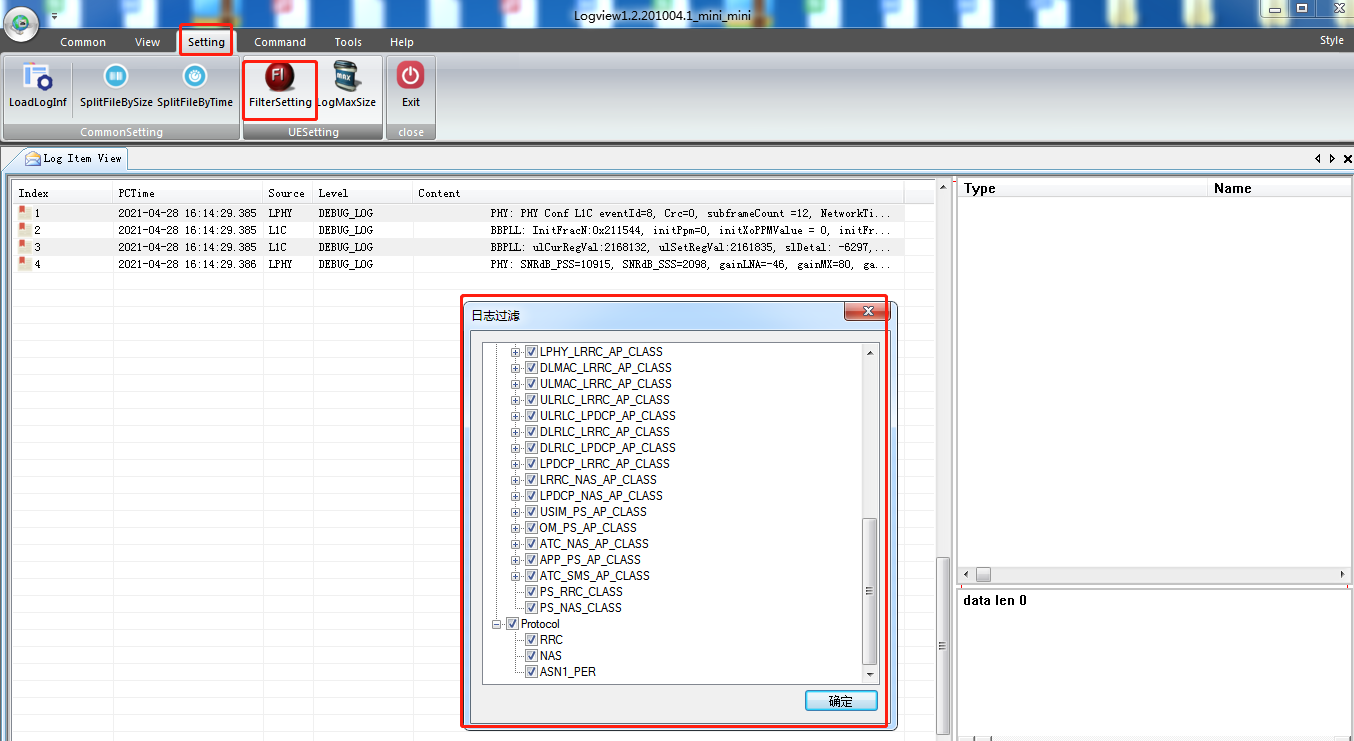
Task: Uncheck the PS_NAS_CLASS checkbox
Action: click(x=532, y=608)
